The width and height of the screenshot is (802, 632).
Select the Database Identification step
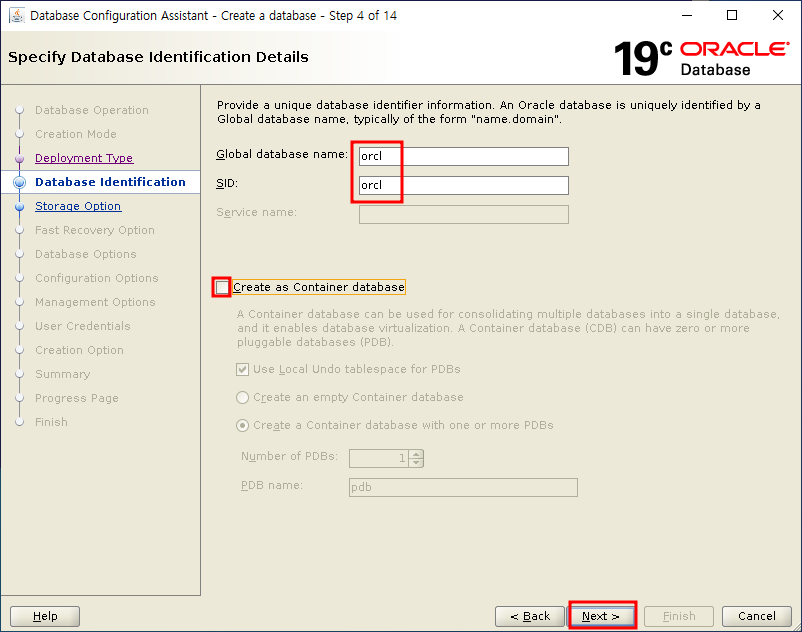tap(110, 182)
